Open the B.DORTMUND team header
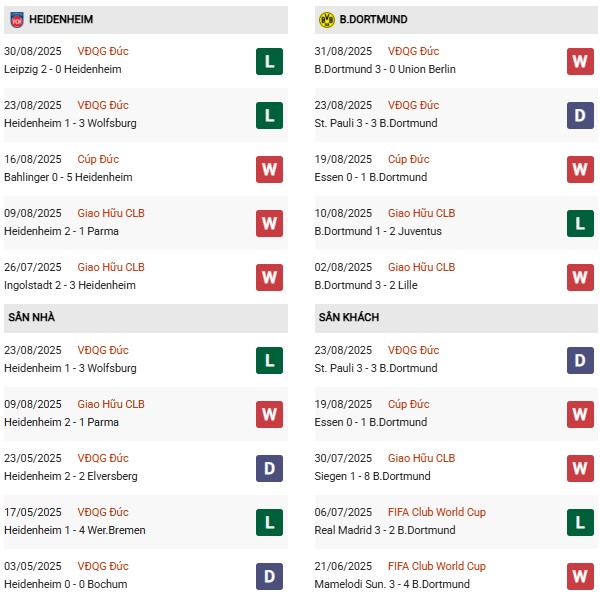The image size is (600, 597). [456, 20]
